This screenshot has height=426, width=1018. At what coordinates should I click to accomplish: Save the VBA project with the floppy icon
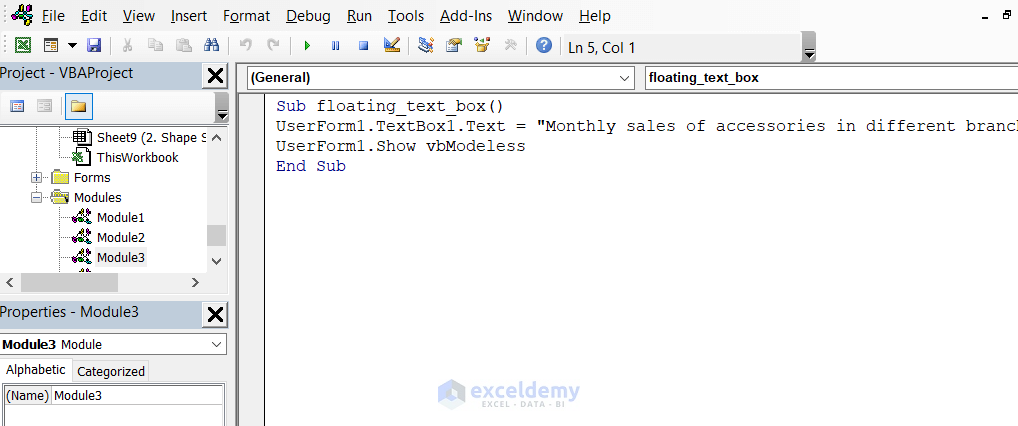(94, 46)
